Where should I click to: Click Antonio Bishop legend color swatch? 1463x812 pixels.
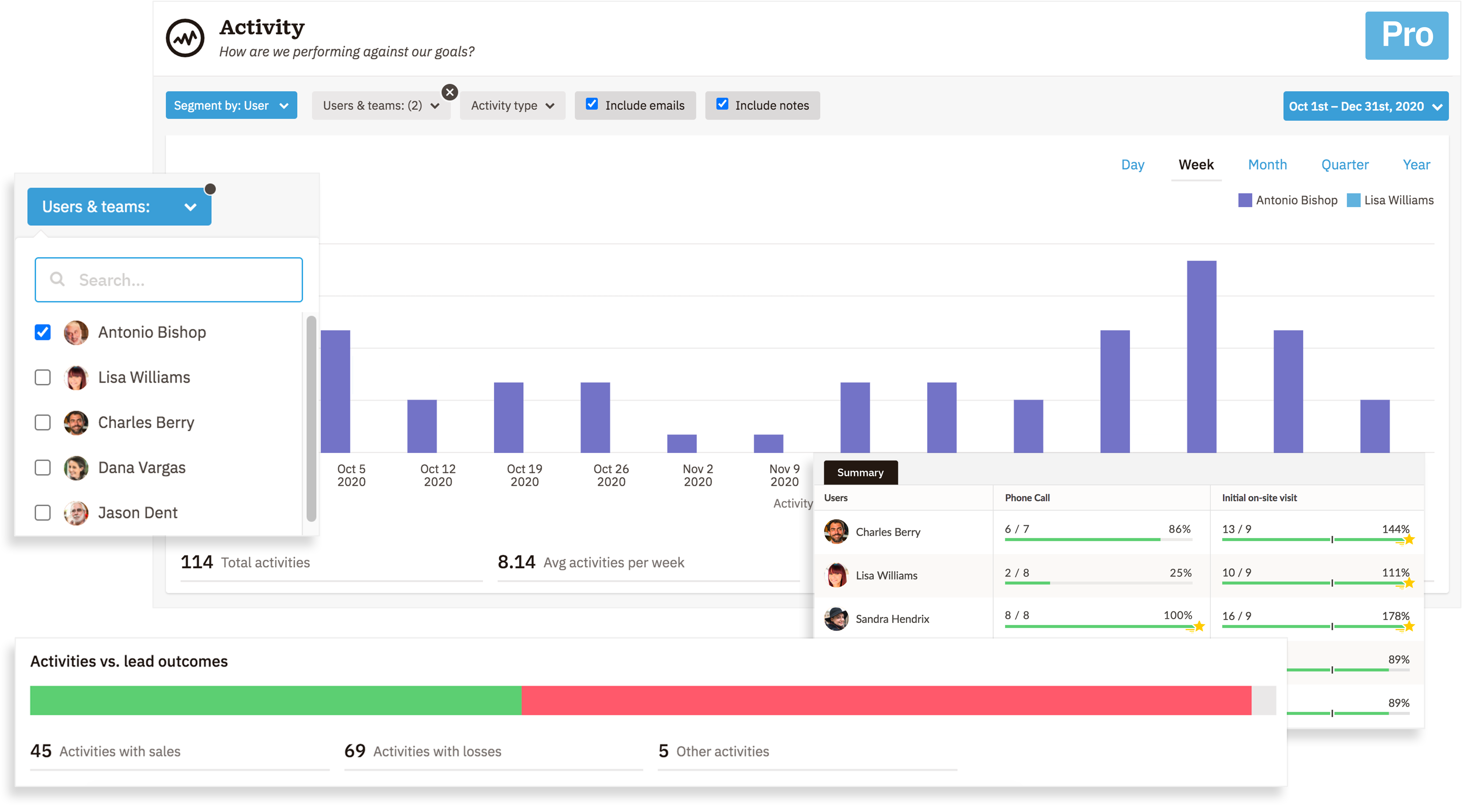(1244, 201)
